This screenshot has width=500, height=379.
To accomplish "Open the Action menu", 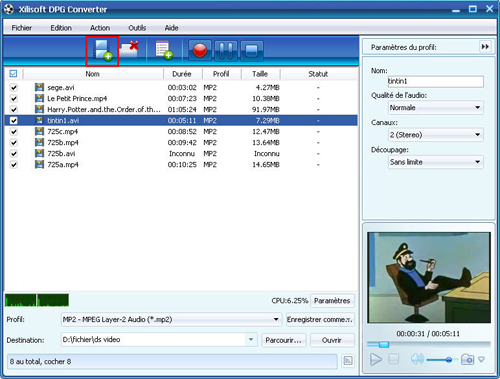I will [x=100, y=28].
